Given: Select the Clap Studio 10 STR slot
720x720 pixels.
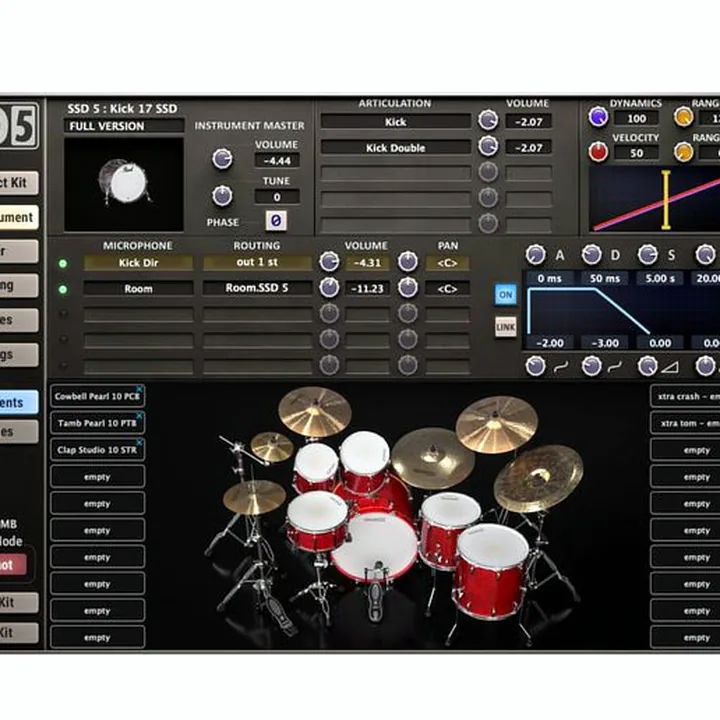Looking at the screenshot, I should tap(97, 450).
